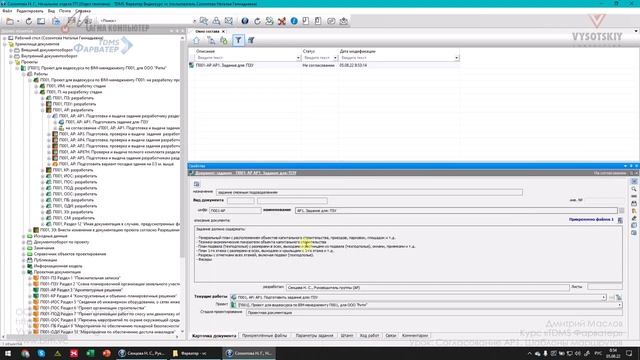Open the Вид menu
Viewport: 640px width, 360px height.
click(51, 11)
